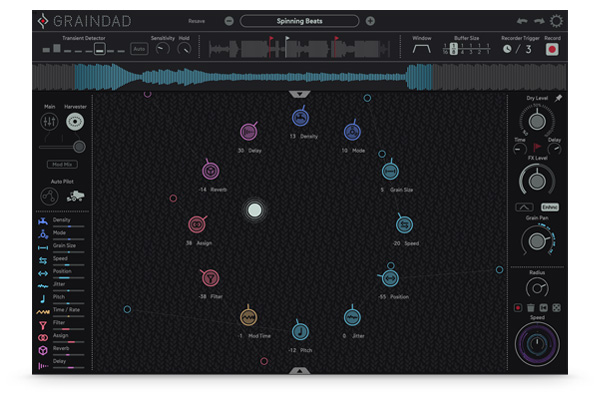600x400 pixels.
Task: Select the Filter funnel node
Action: pyautogui.click(x=211, y=277)
